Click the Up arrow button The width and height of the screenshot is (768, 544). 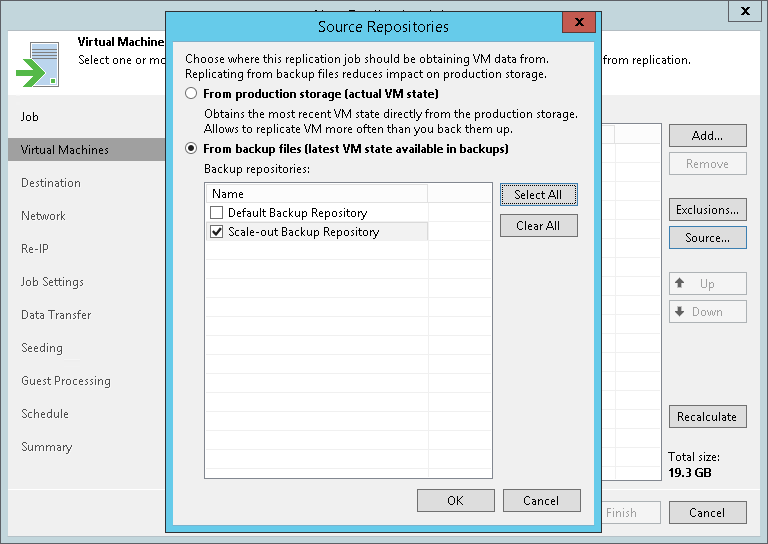coord(708,284)
